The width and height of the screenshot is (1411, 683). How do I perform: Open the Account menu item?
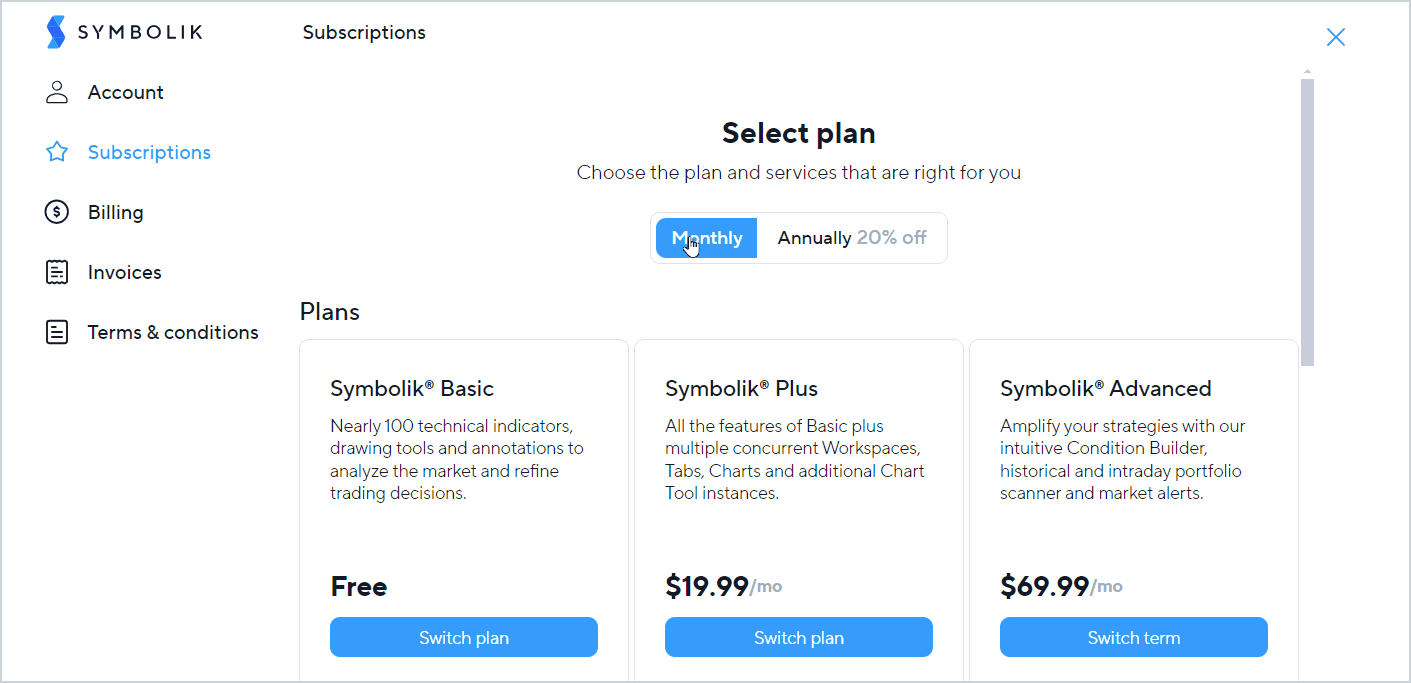126,92
